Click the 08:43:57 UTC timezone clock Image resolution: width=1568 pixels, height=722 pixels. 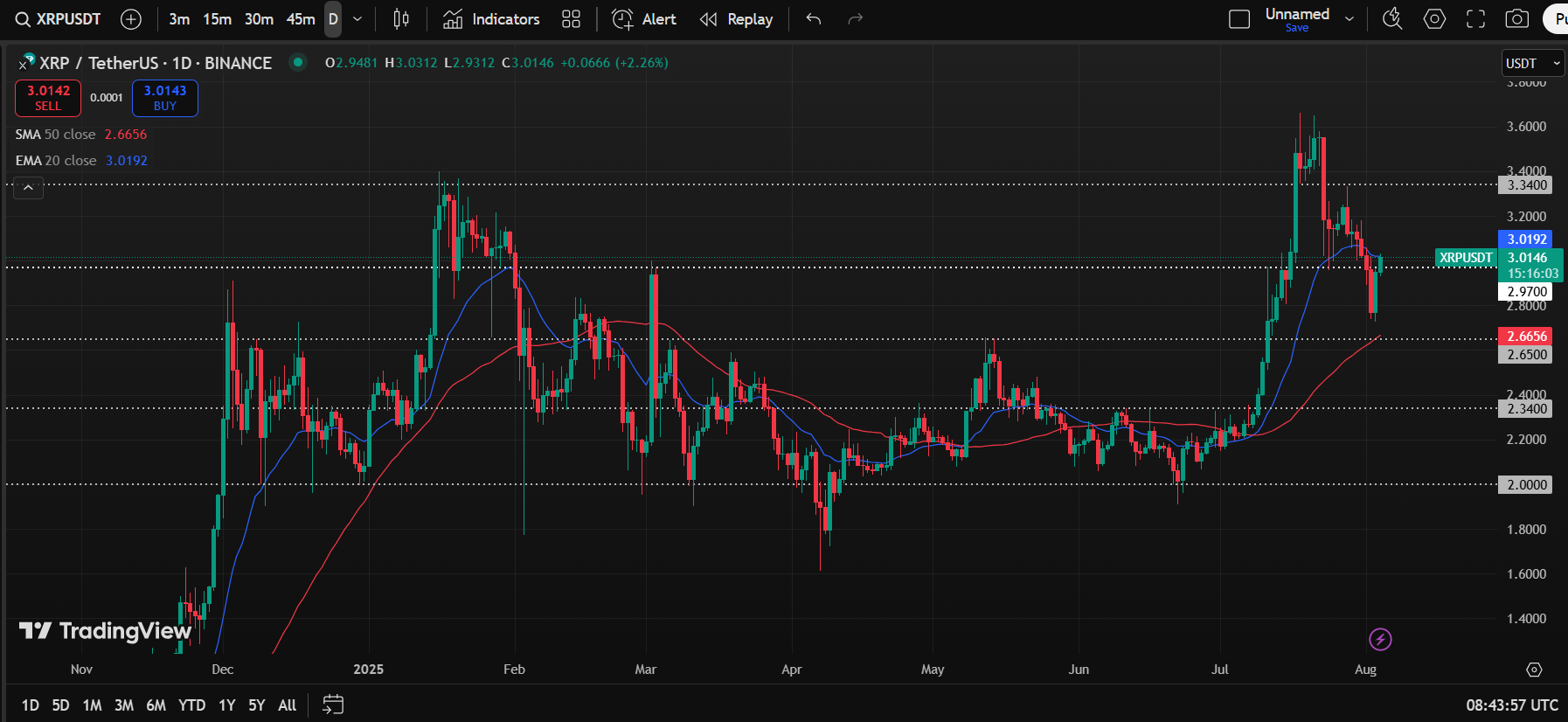click(x=1512, y=705)
